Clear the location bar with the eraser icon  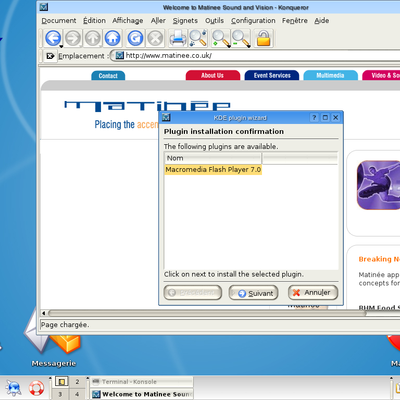pyautogui.click(x=50, y=56)
